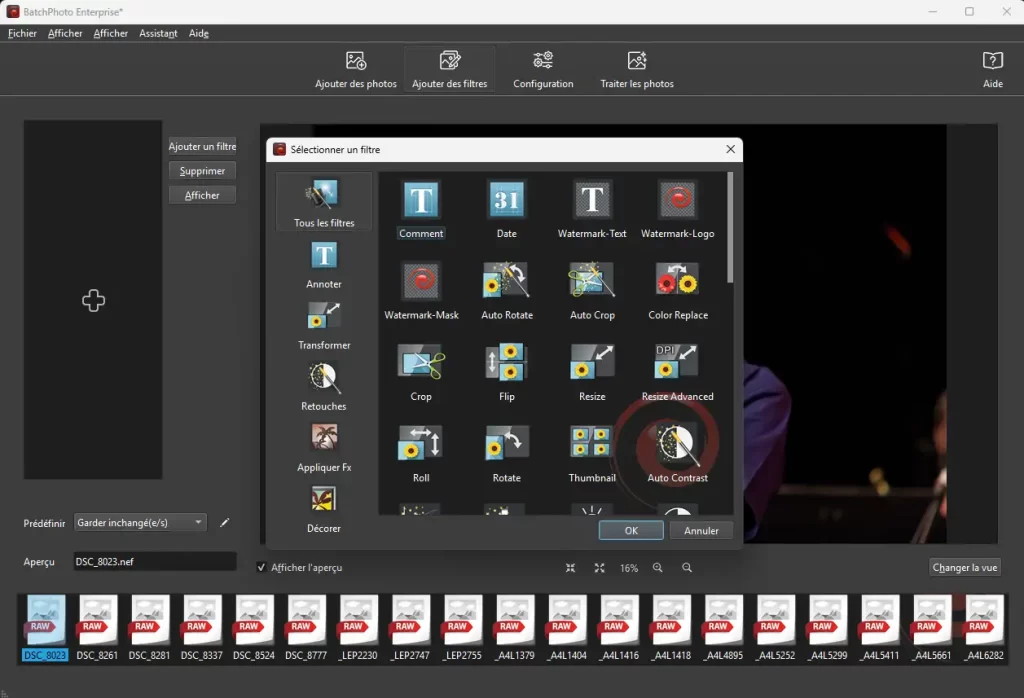Edit preset with pencil icon
Screen dimensions: 1024x698
pyautogui.click(x=225, y=522)
